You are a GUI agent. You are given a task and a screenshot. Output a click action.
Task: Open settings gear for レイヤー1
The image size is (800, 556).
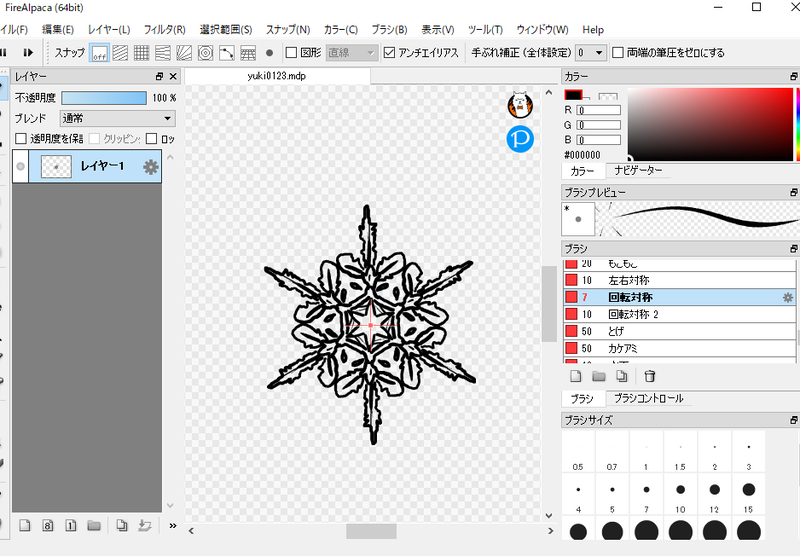tap(151, 167)
